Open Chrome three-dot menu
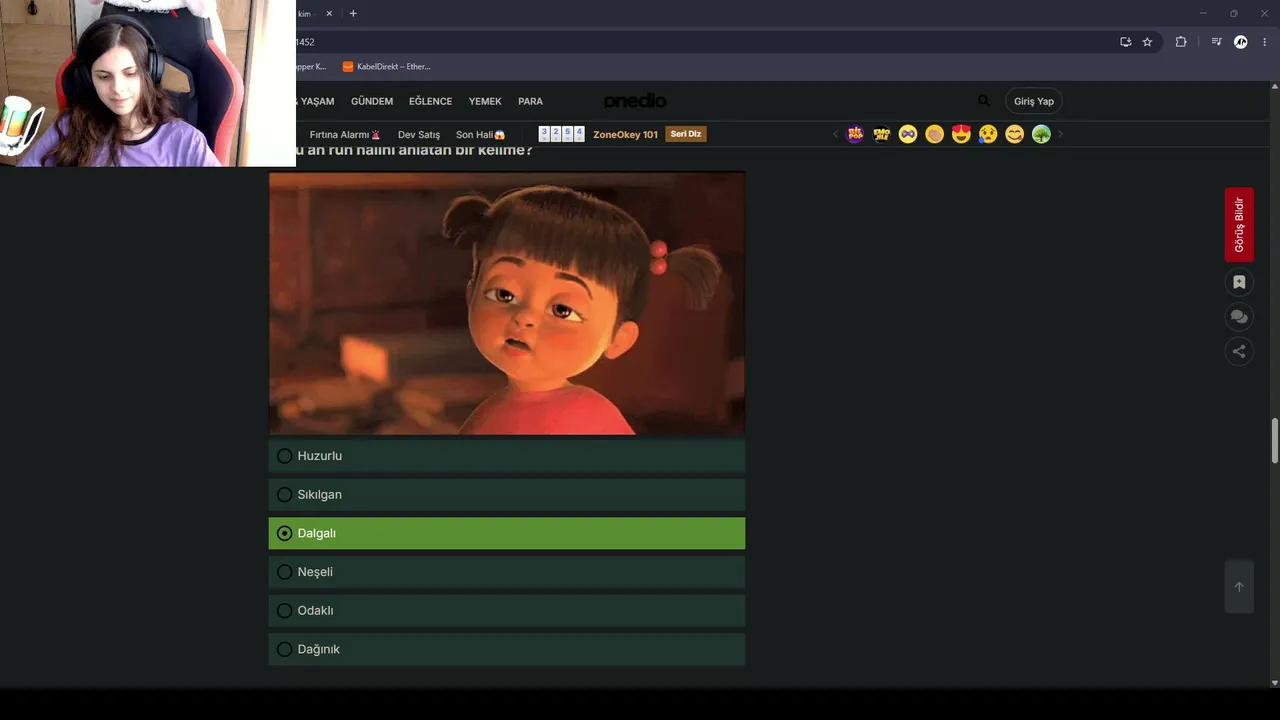The width and height of the screenshot is (1280, 720). pos(1264,42)
